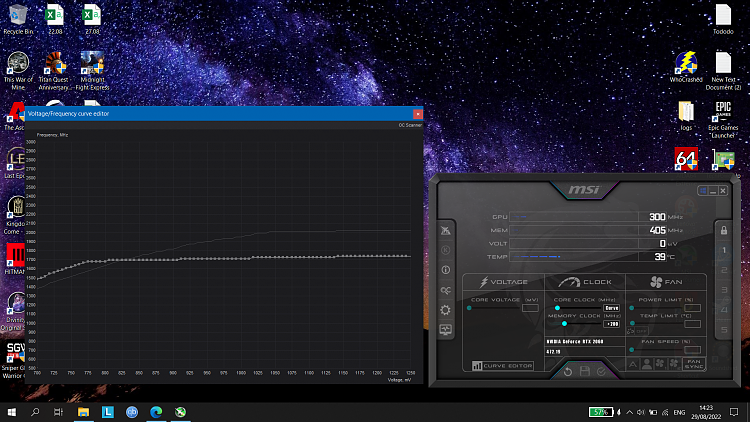Click the Core Voltage value field

point(530,308)
